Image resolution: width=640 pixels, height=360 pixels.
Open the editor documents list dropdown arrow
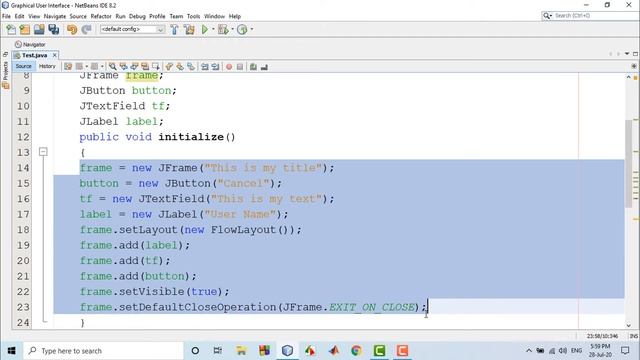point(627,54)
